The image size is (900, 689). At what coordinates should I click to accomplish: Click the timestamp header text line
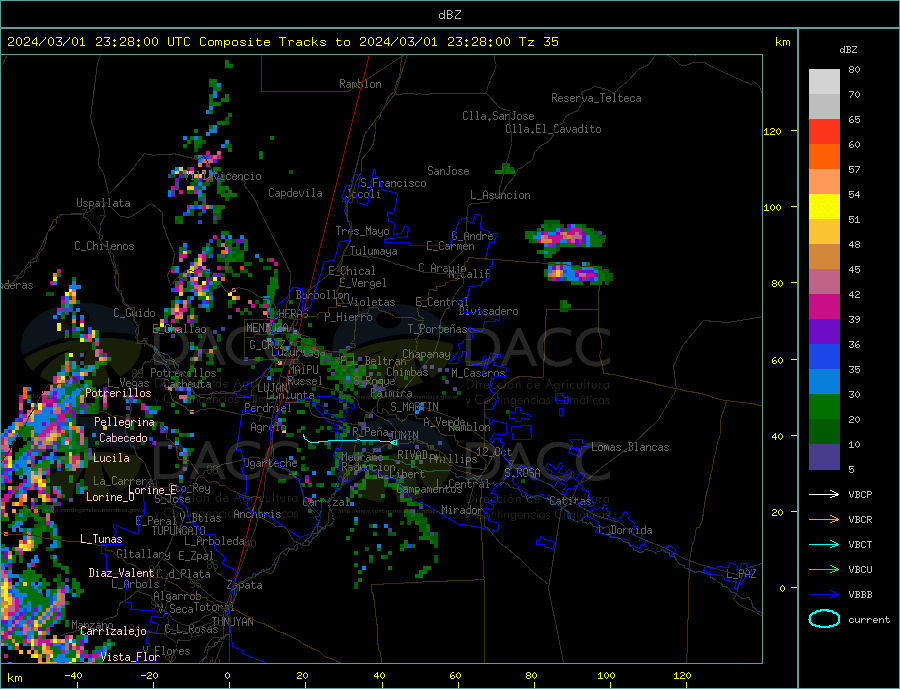[x=282, y=42]
